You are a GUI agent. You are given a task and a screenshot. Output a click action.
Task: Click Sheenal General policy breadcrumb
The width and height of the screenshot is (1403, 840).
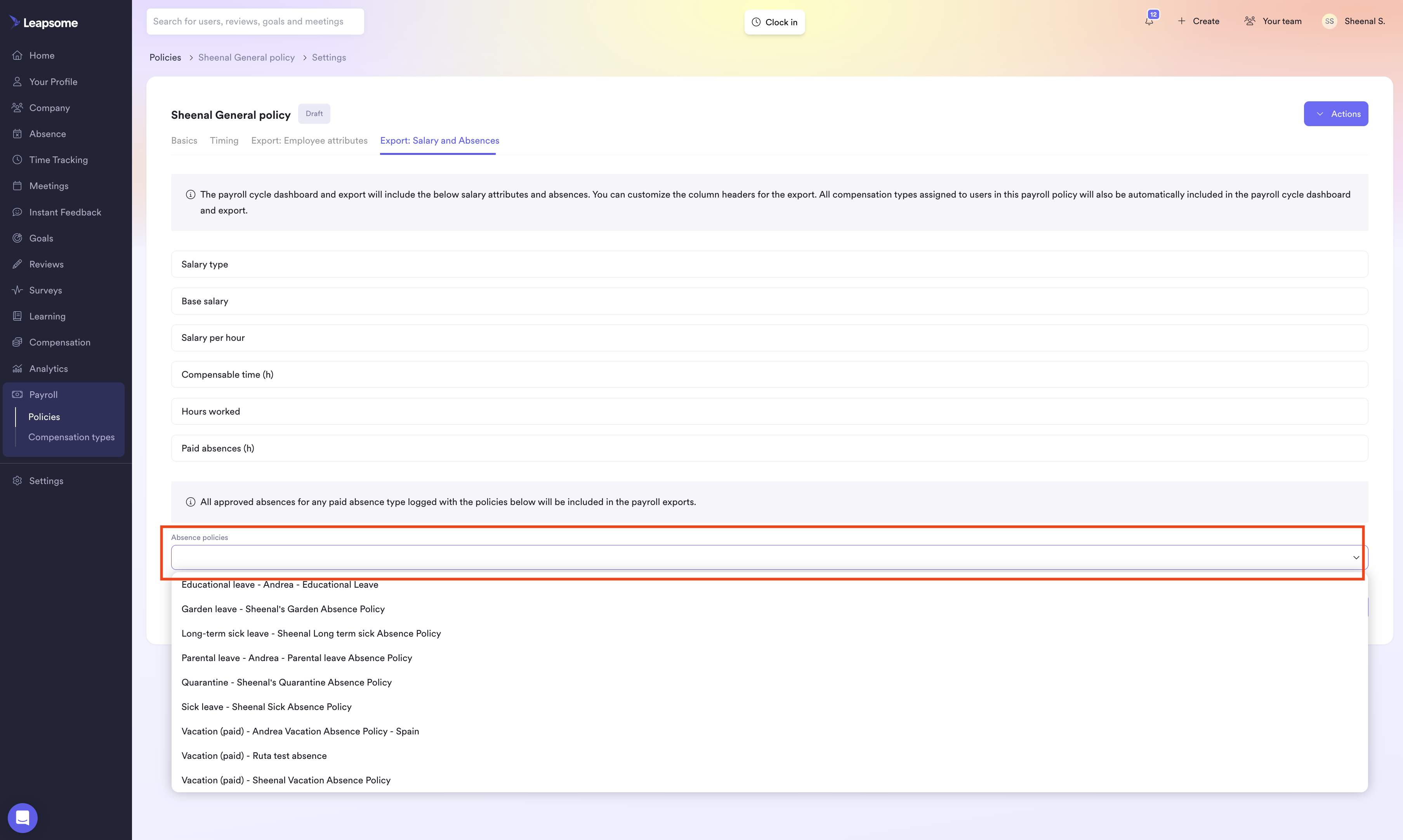(x=246, y=57)
